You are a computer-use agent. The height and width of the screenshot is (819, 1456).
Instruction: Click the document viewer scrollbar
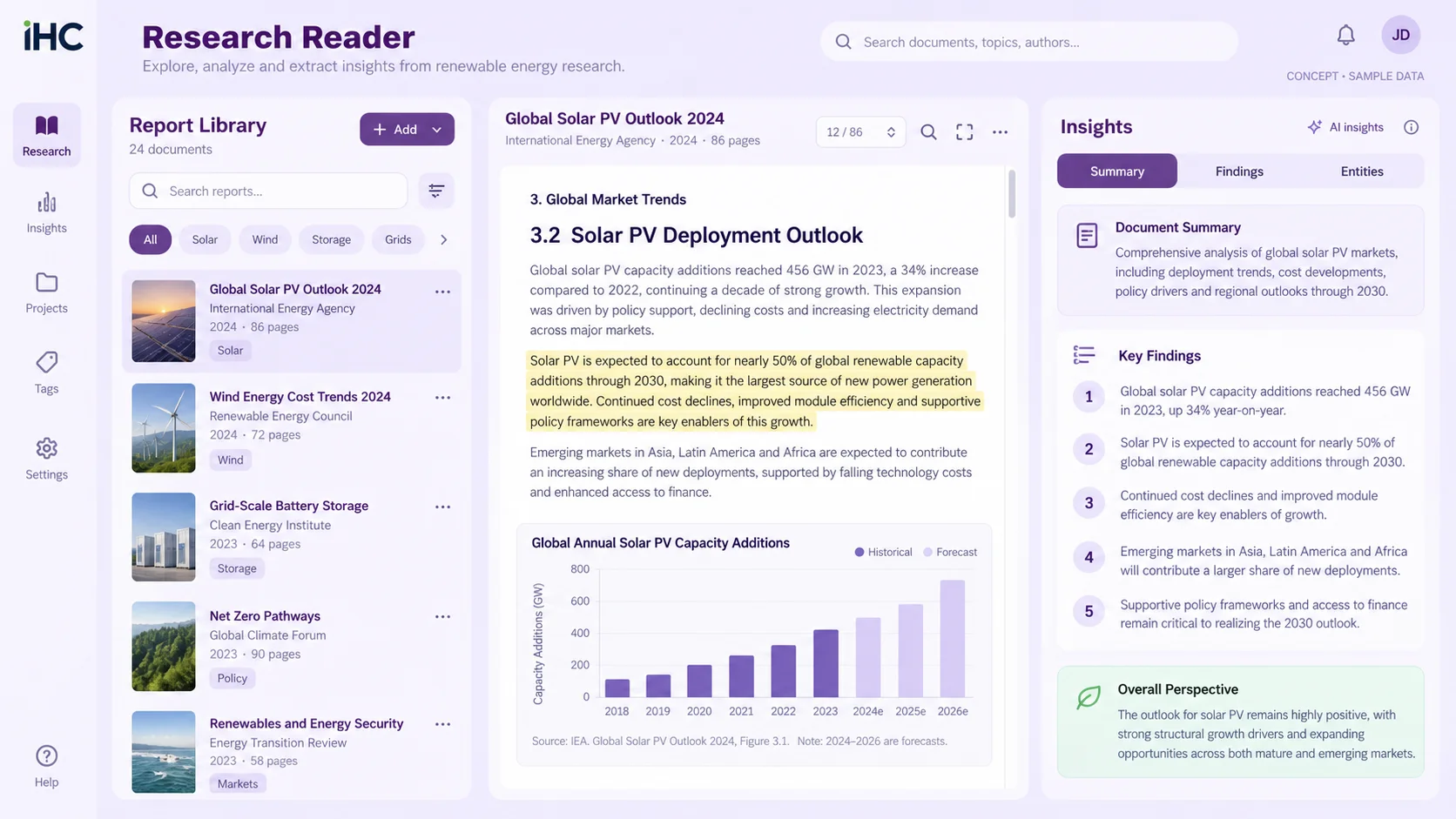tap(1011, 193)
